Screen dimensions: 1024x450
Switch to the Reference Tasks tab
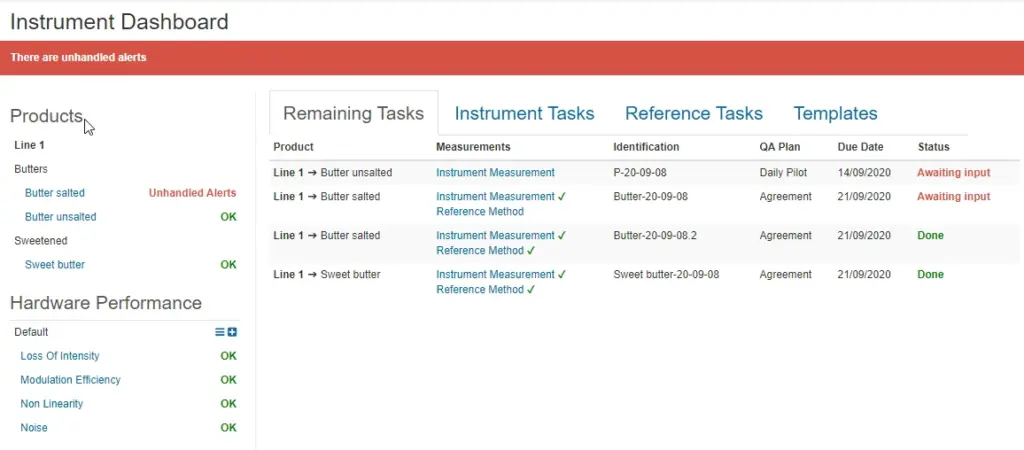pyautogui.click(x=694, y=114)
